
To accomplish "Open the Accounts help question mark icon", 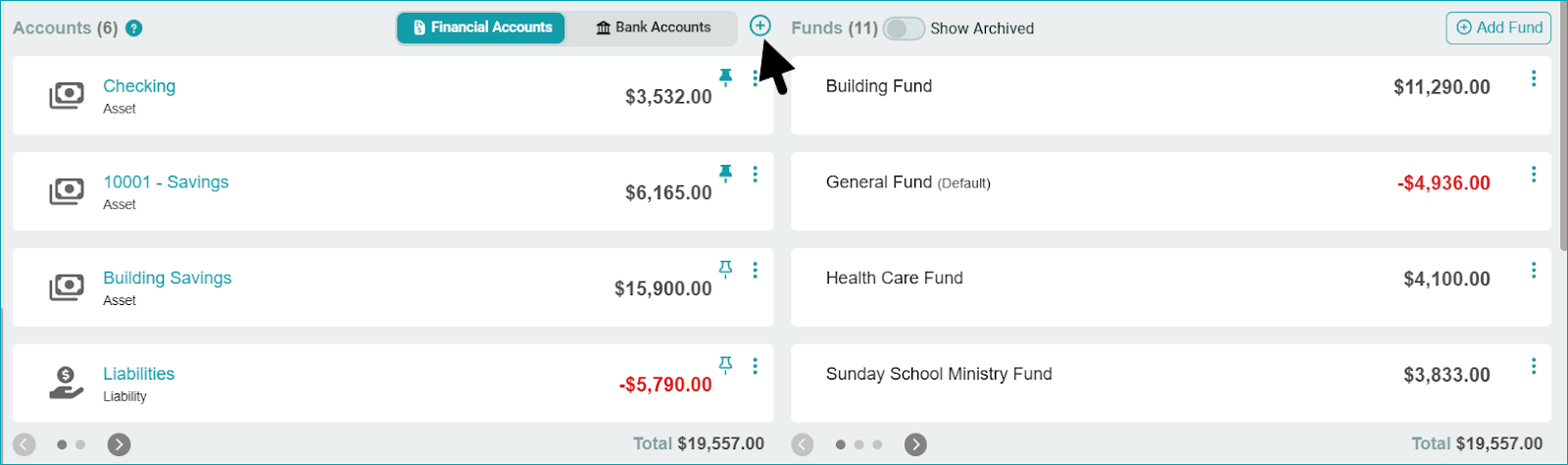I will [x=134, y=28].
